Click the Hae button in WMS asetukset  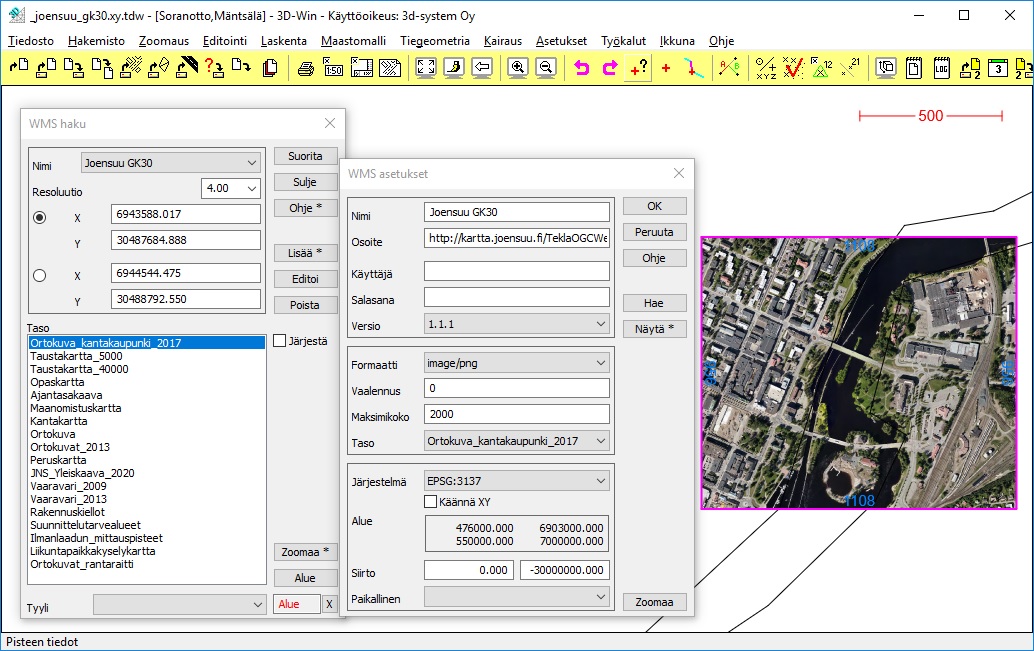click(654, 303)
